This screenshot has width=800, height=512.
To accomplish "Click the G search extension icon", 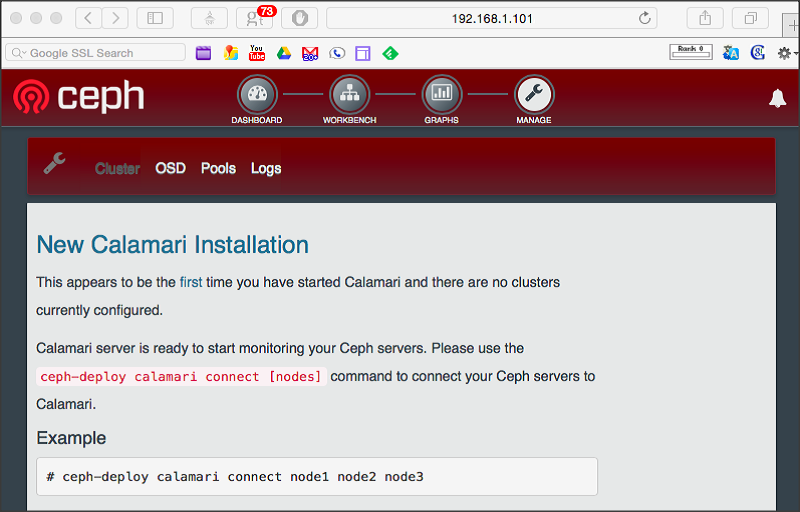I will click(x=758, y=53).
